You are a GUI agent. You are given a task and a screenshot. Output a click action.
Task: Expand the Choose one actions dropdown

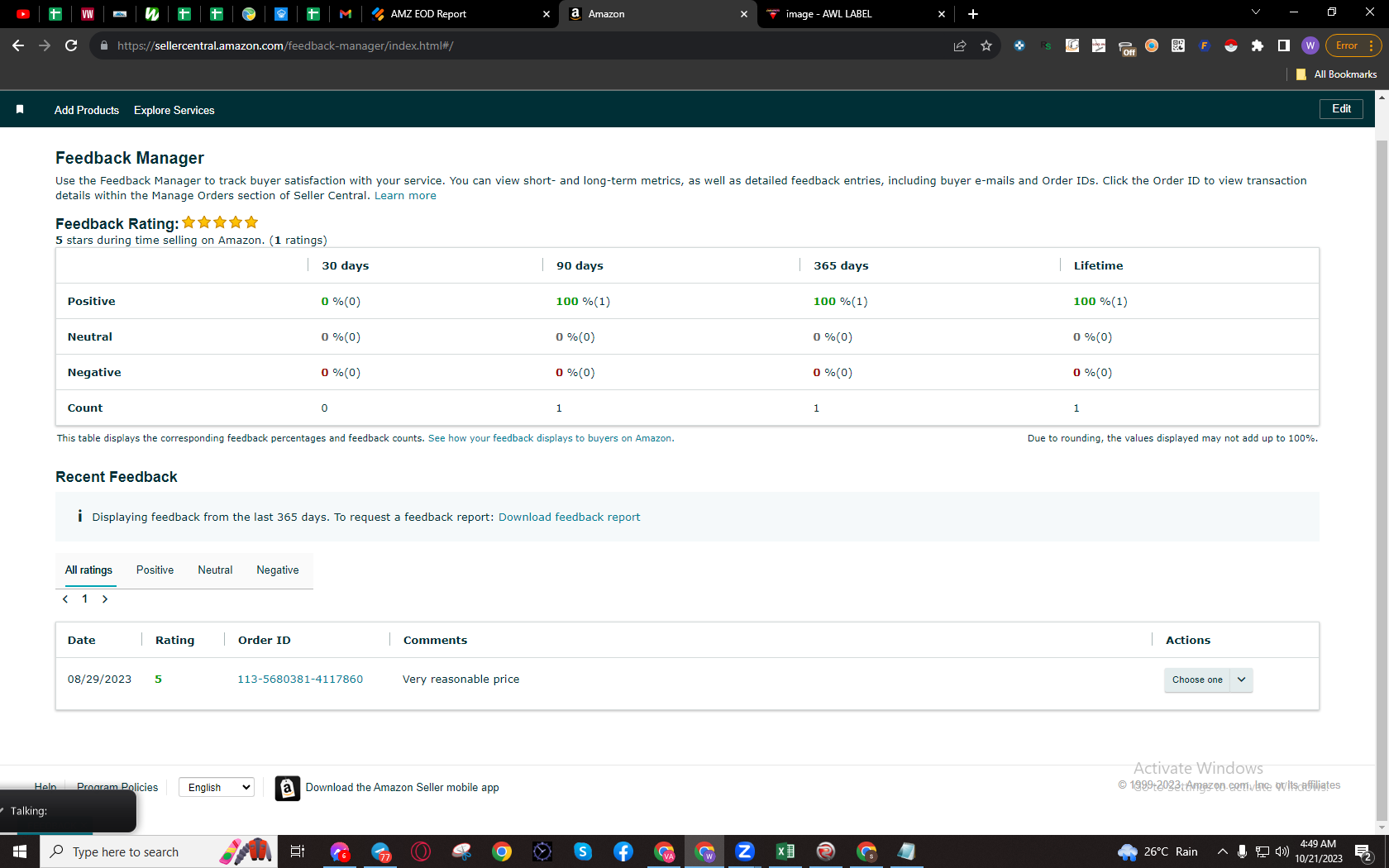pyautogui.click(x=1209, y=680)
